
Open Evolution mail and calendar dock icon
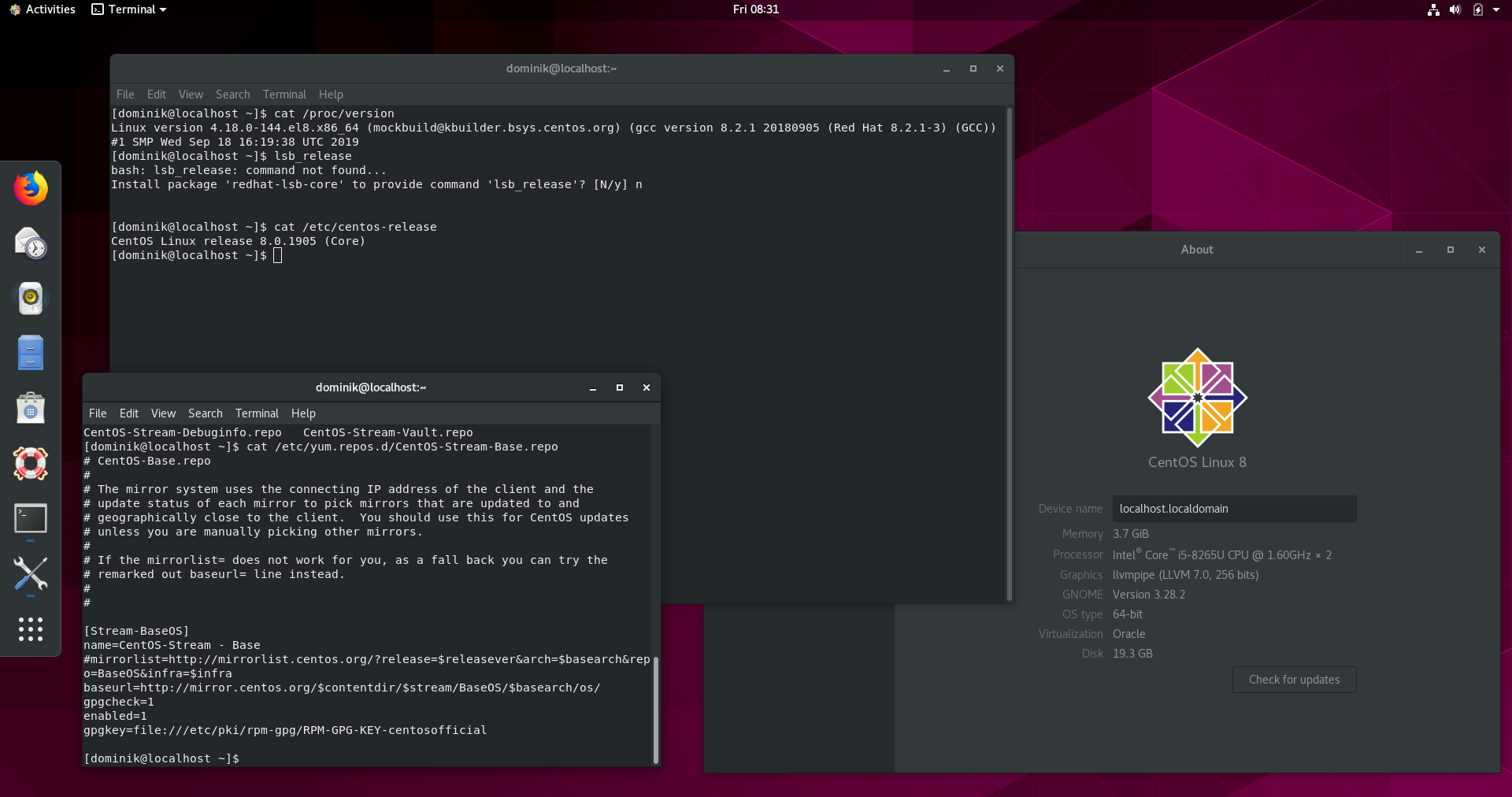pos(31,243)
